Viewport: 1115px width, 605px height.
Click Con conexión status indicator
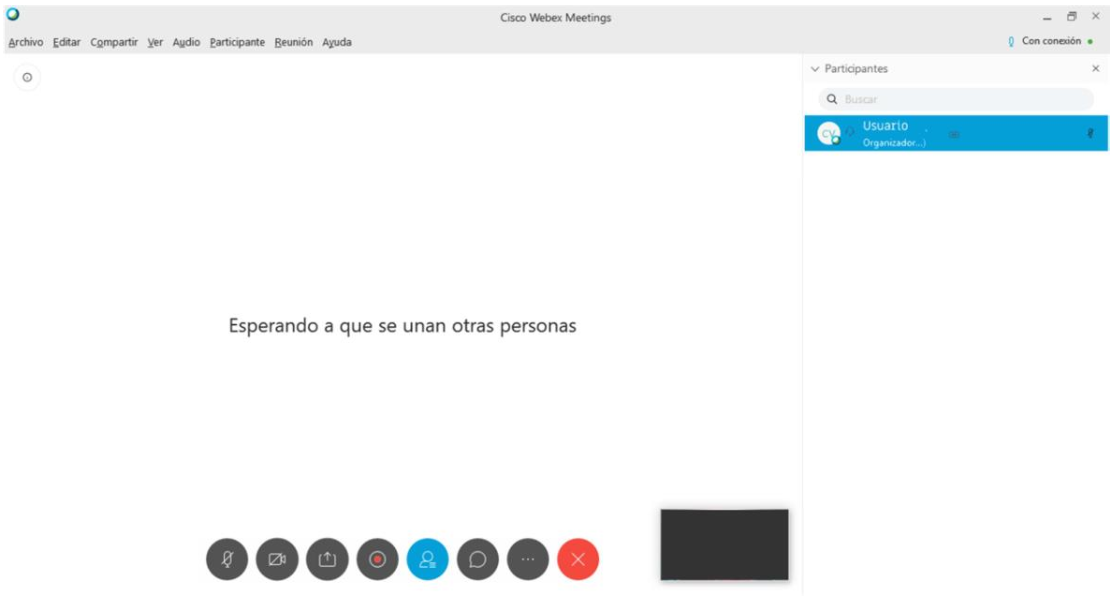coord(1050,41)
